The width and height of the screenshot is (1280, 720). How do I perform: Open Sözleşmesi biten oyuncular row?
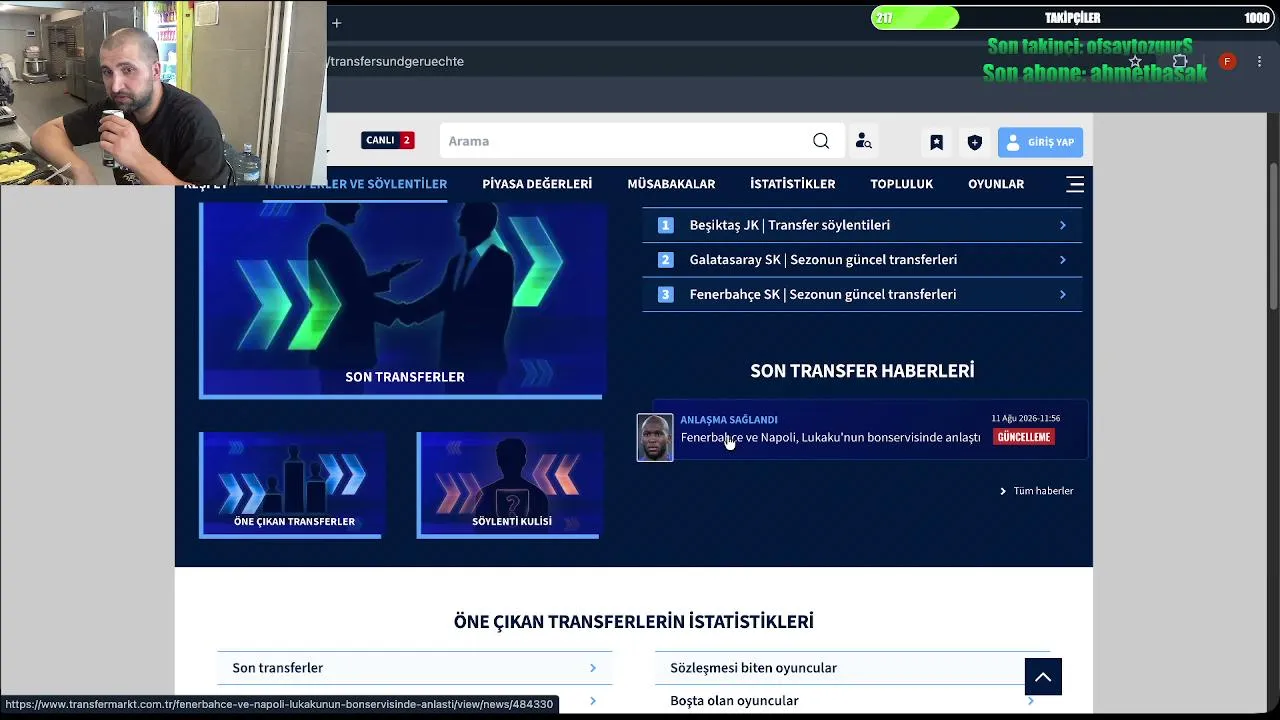click(852, 668)
